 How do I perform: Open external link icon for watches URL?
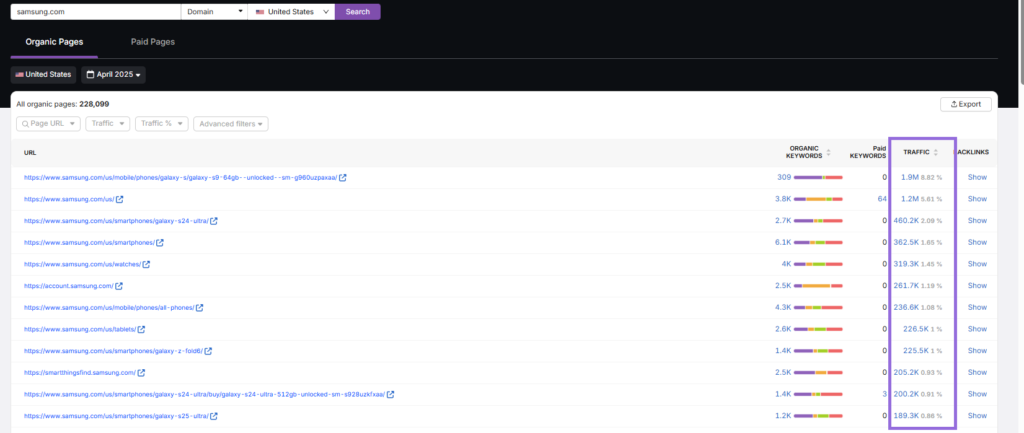point(146,265)
